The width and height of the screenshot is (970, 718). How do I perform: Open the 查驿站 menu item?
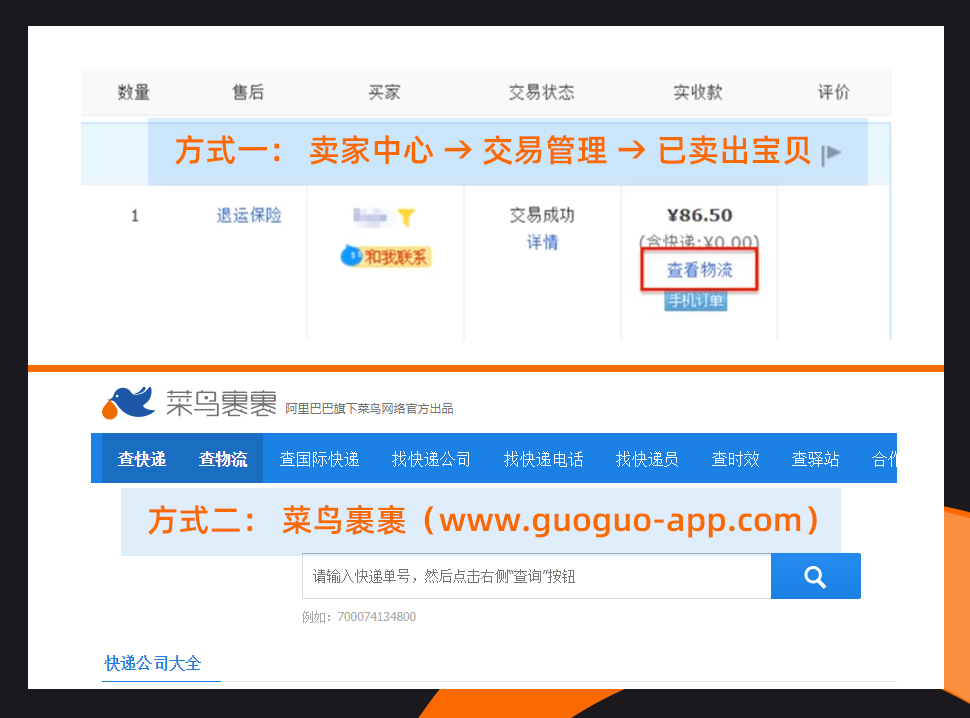(815, 459)
